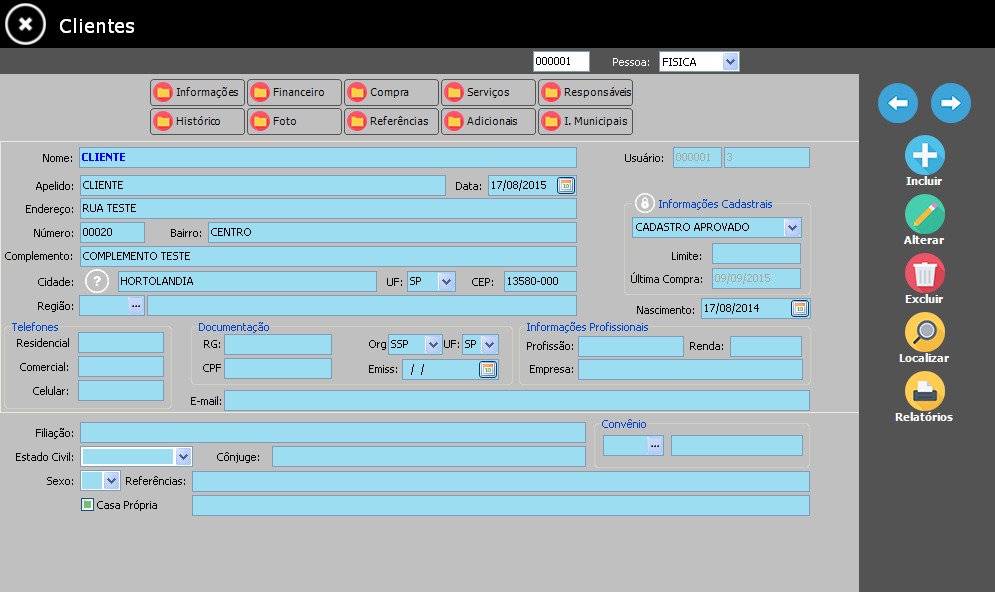Click the Convênio browse ellipsis button
The image size is (995, 592).
click(x=655, y=445)
